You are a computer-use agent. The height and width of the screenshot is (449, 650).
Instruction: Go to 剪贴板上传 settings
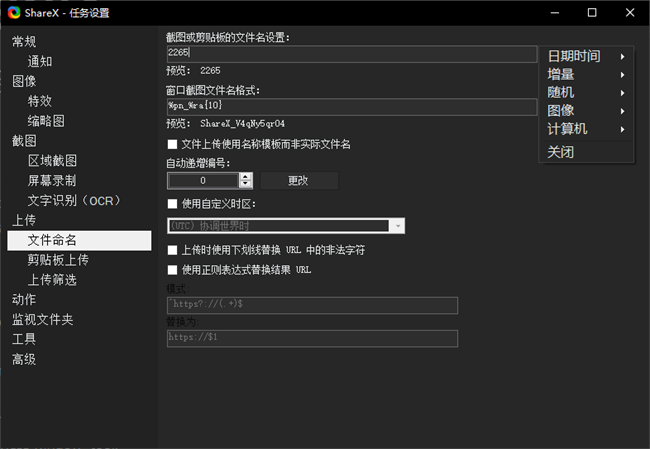tap(58, 260)
